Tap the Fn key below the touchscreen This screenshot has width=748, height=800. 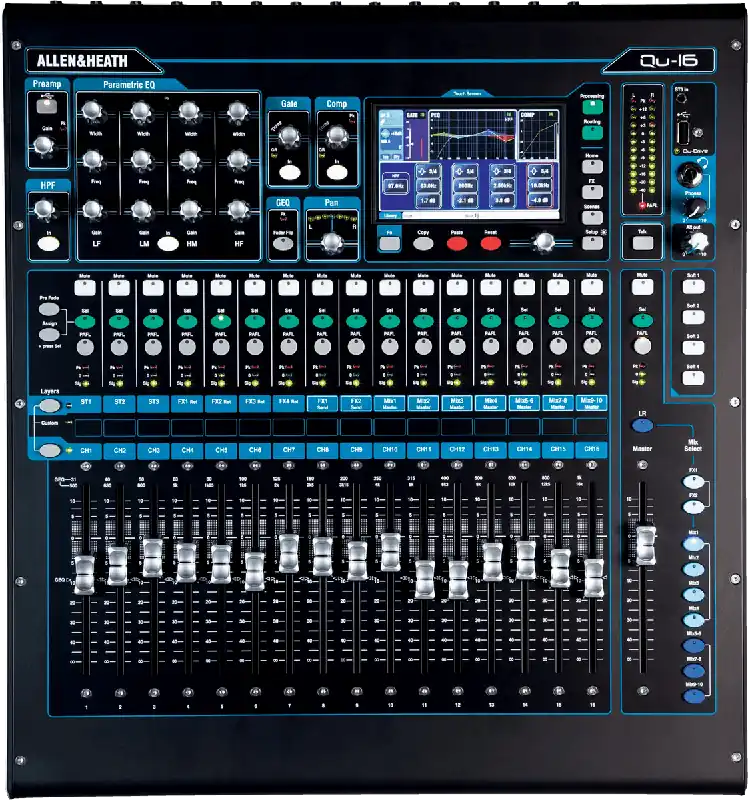point(389,243)
